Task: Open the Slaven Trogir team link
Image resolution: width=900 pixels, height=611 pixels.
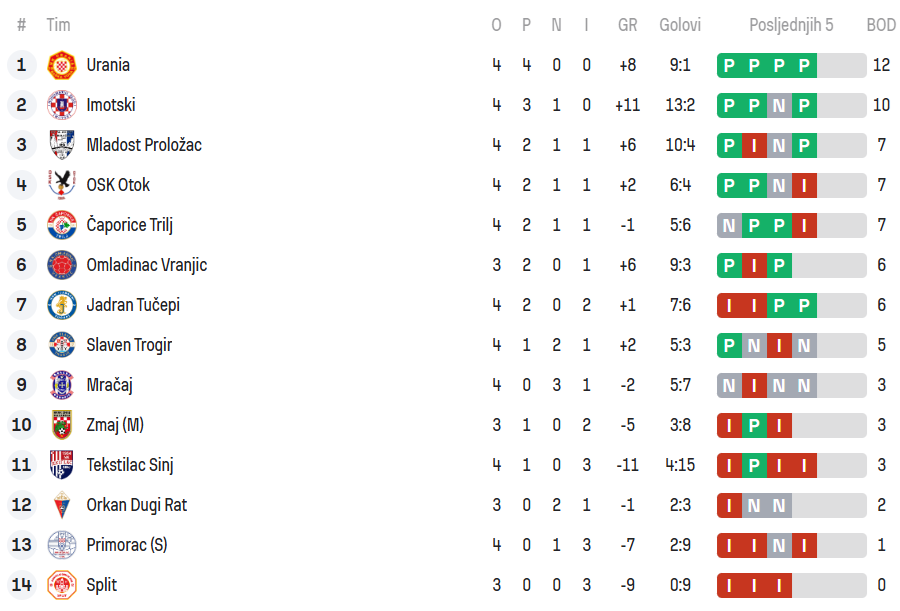Action: [x=129, y=345]
